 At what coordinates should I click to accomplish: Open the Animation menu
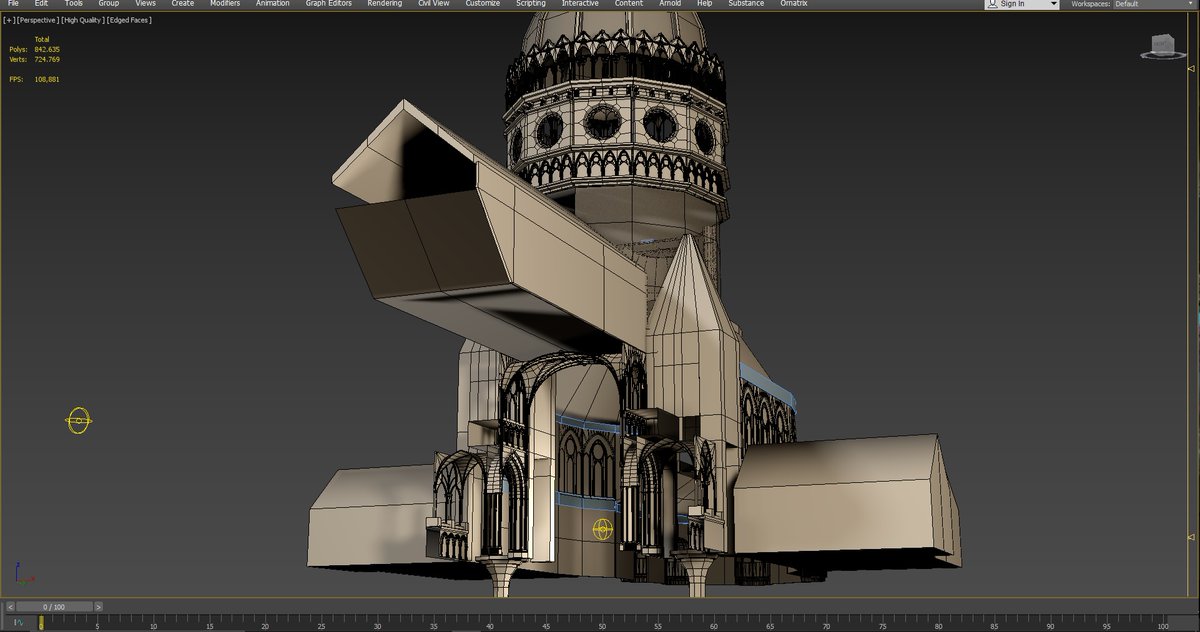click(x=272, y=3)
